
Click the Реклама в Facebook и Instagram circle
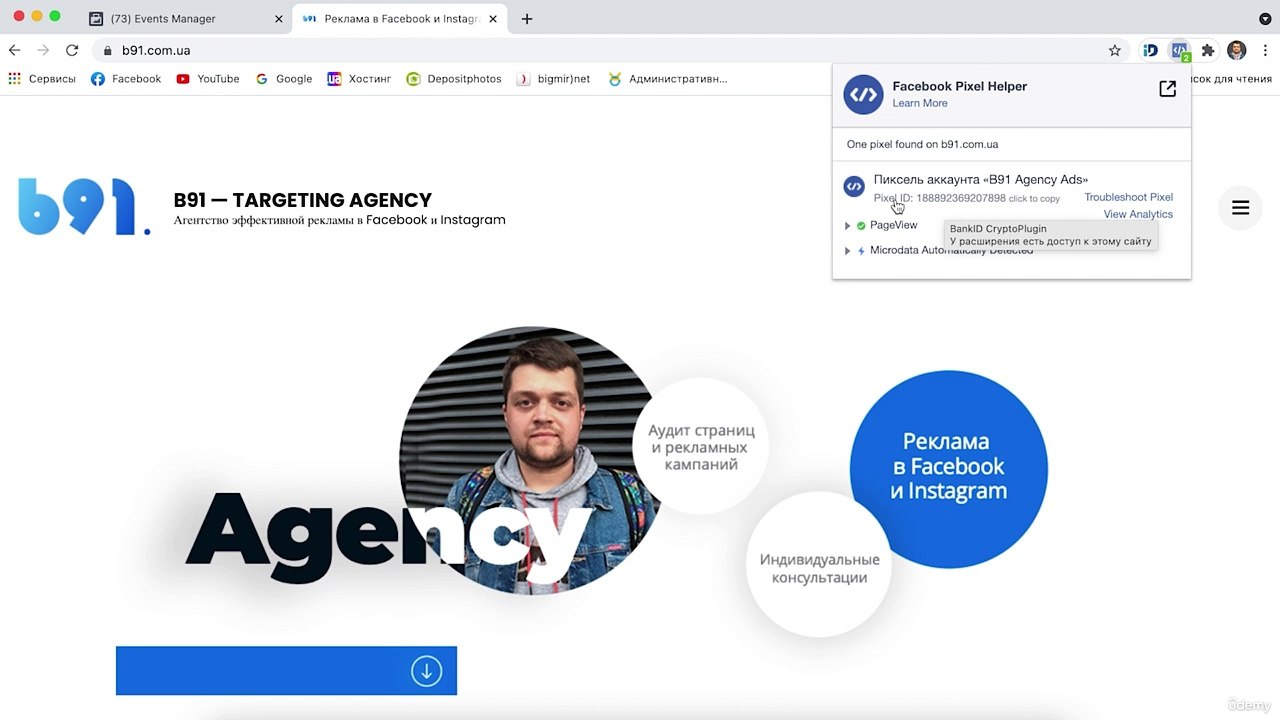click(x=948, y=469)
